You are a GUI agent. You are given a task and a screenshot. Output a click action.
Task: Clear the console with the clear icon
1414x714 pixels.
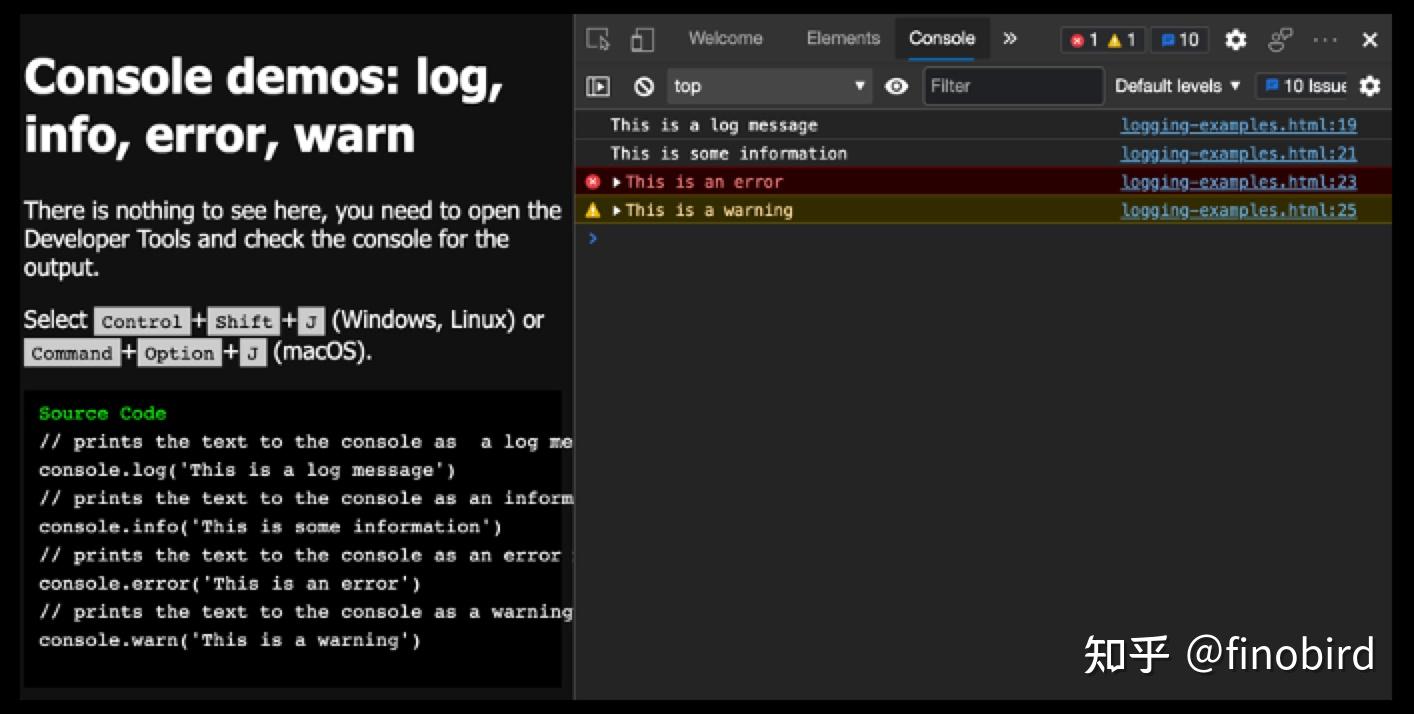pos(645,86)
